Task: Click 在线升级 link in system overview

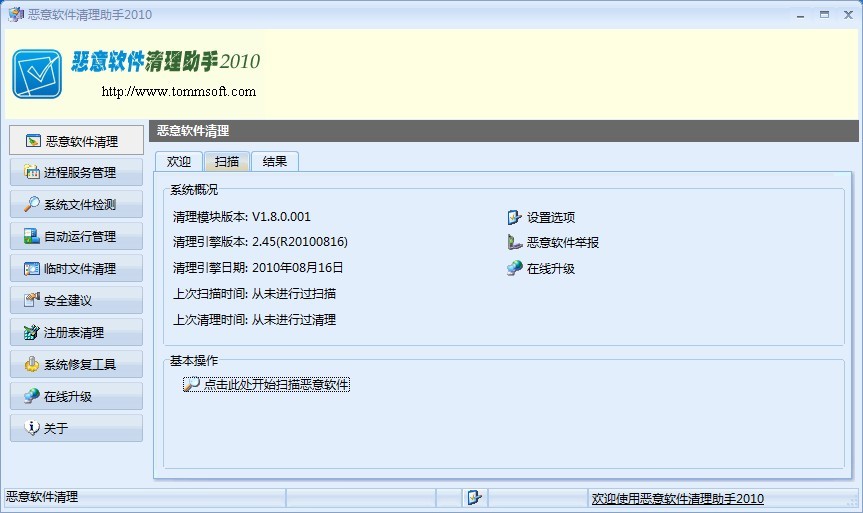Action: [x=550, y=269]
